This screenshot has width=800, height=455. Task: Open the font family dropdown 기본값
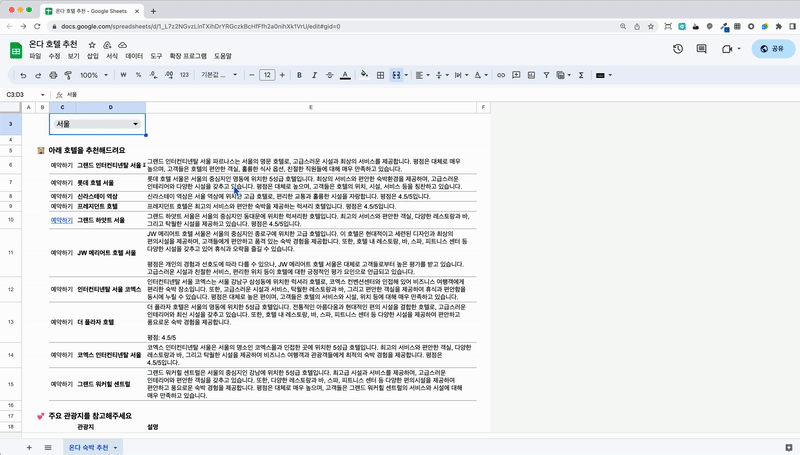[219, 75]
